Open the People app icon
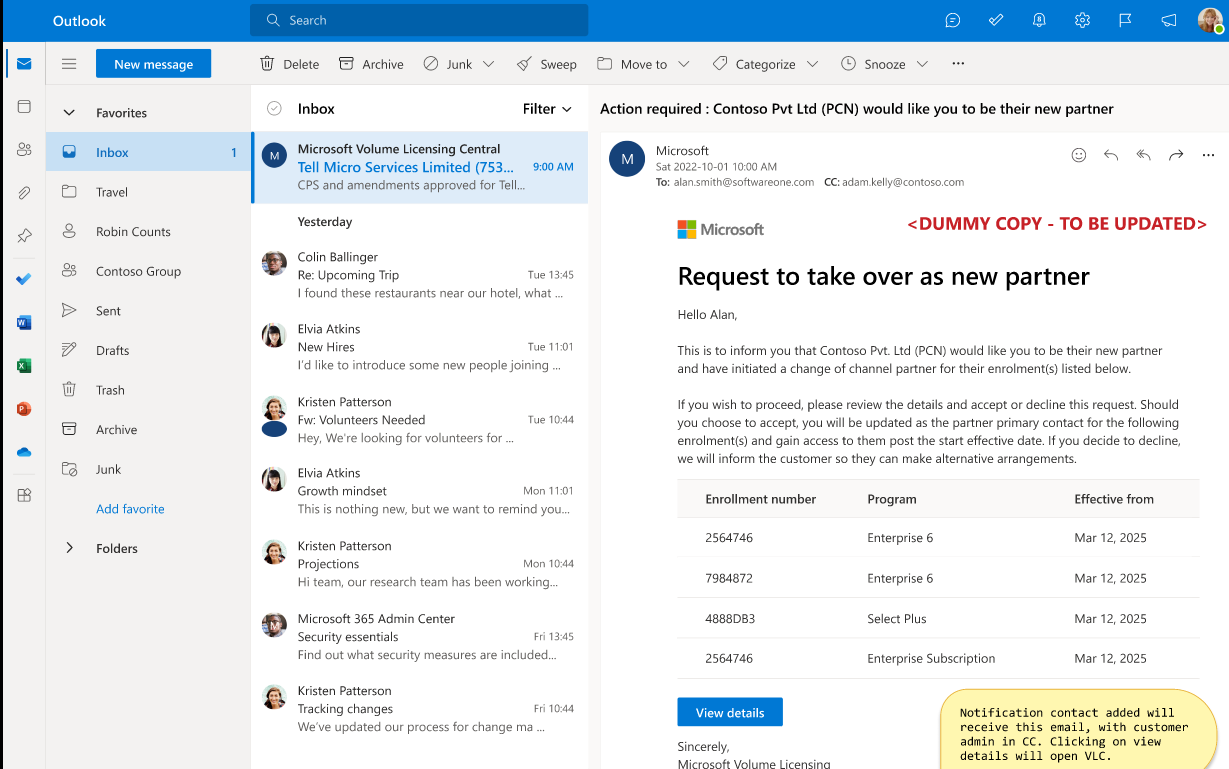 pyautogui.click(x=24, y=149)
